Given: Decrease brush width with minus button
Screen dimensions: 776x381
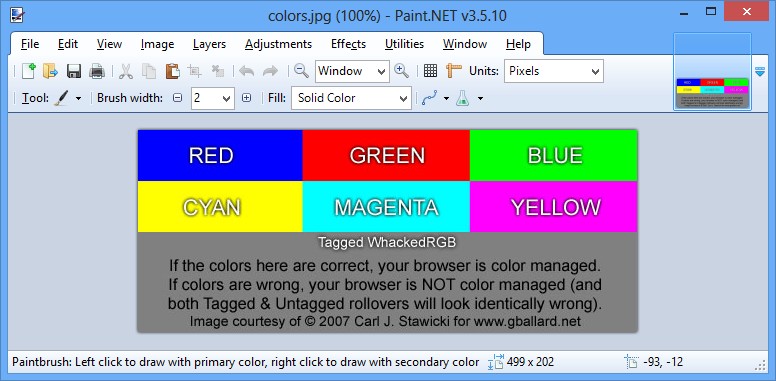Looking at the screenshot, I should (x=178, y=98).
